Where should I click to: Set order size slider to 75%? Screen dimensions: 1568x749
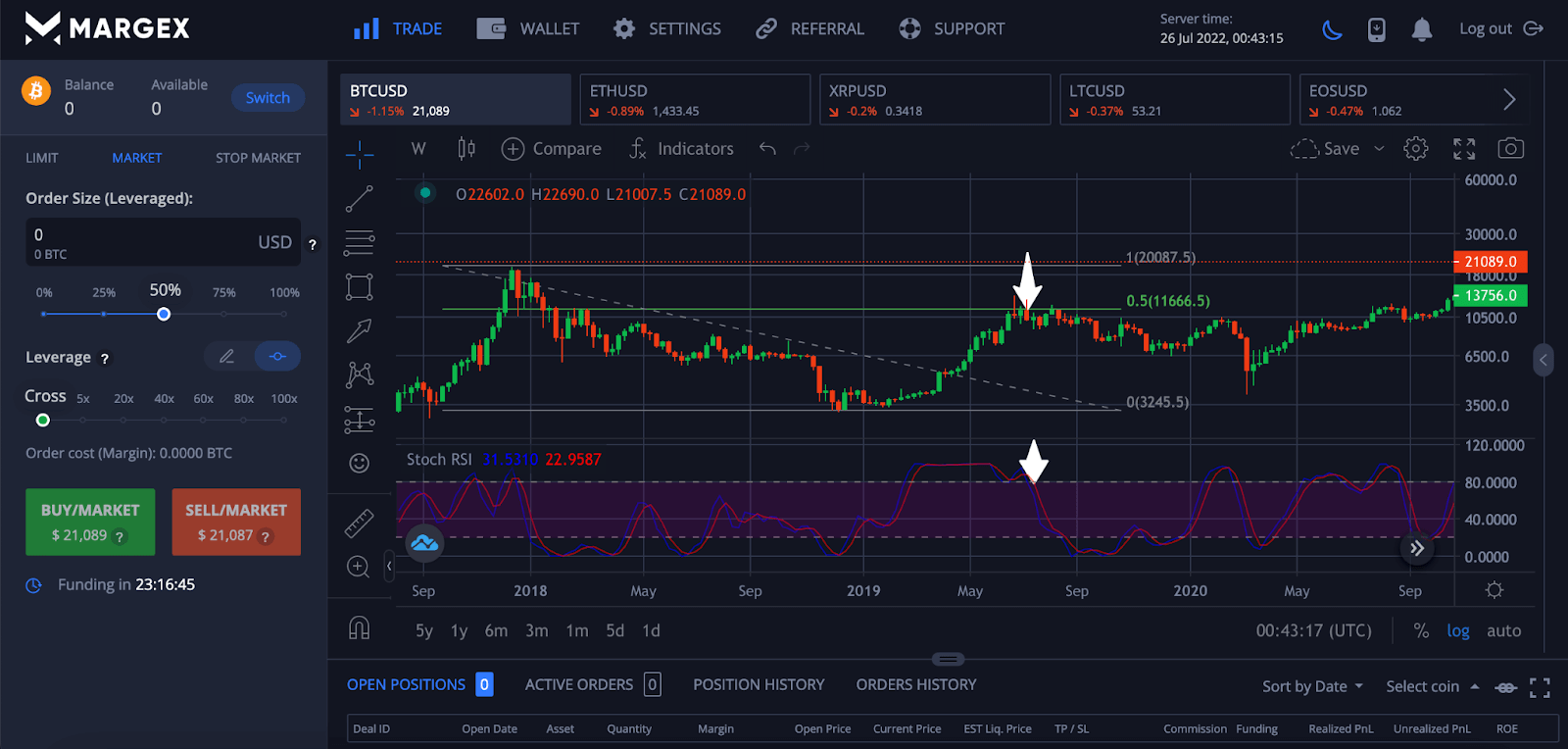point(223,314)
